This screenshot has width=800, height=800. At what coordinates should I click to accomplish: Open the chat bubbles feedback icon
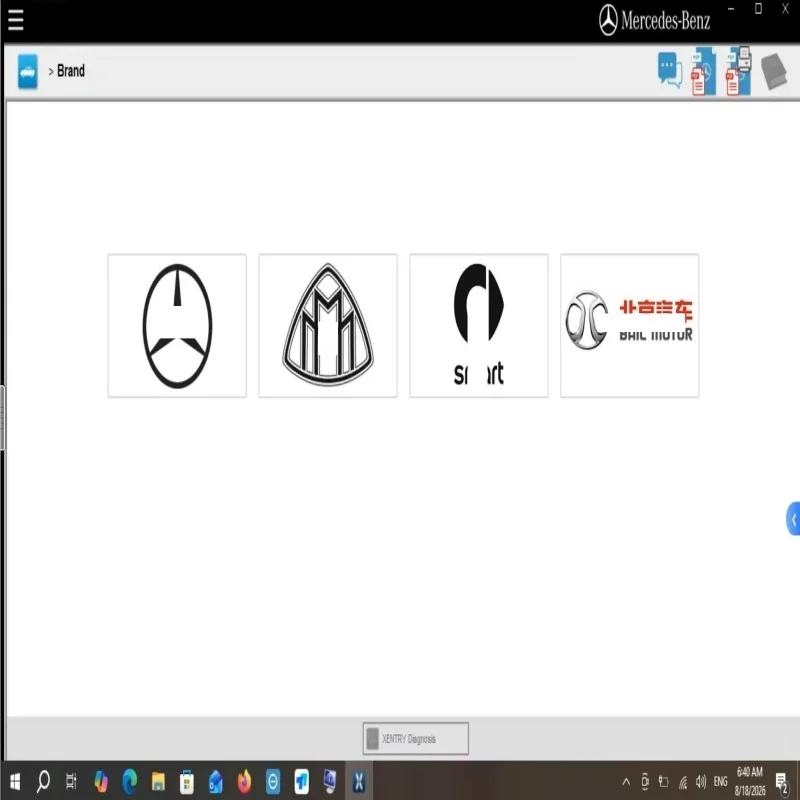(670, 70)
